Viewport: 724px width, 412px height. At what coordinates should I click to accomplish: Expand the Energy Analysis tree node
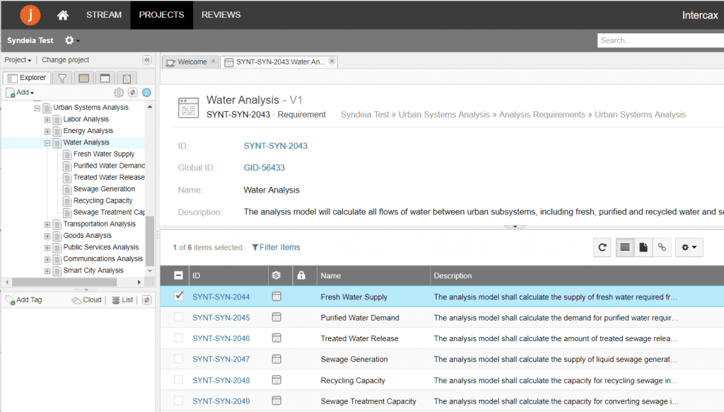(x=47, y=131)
